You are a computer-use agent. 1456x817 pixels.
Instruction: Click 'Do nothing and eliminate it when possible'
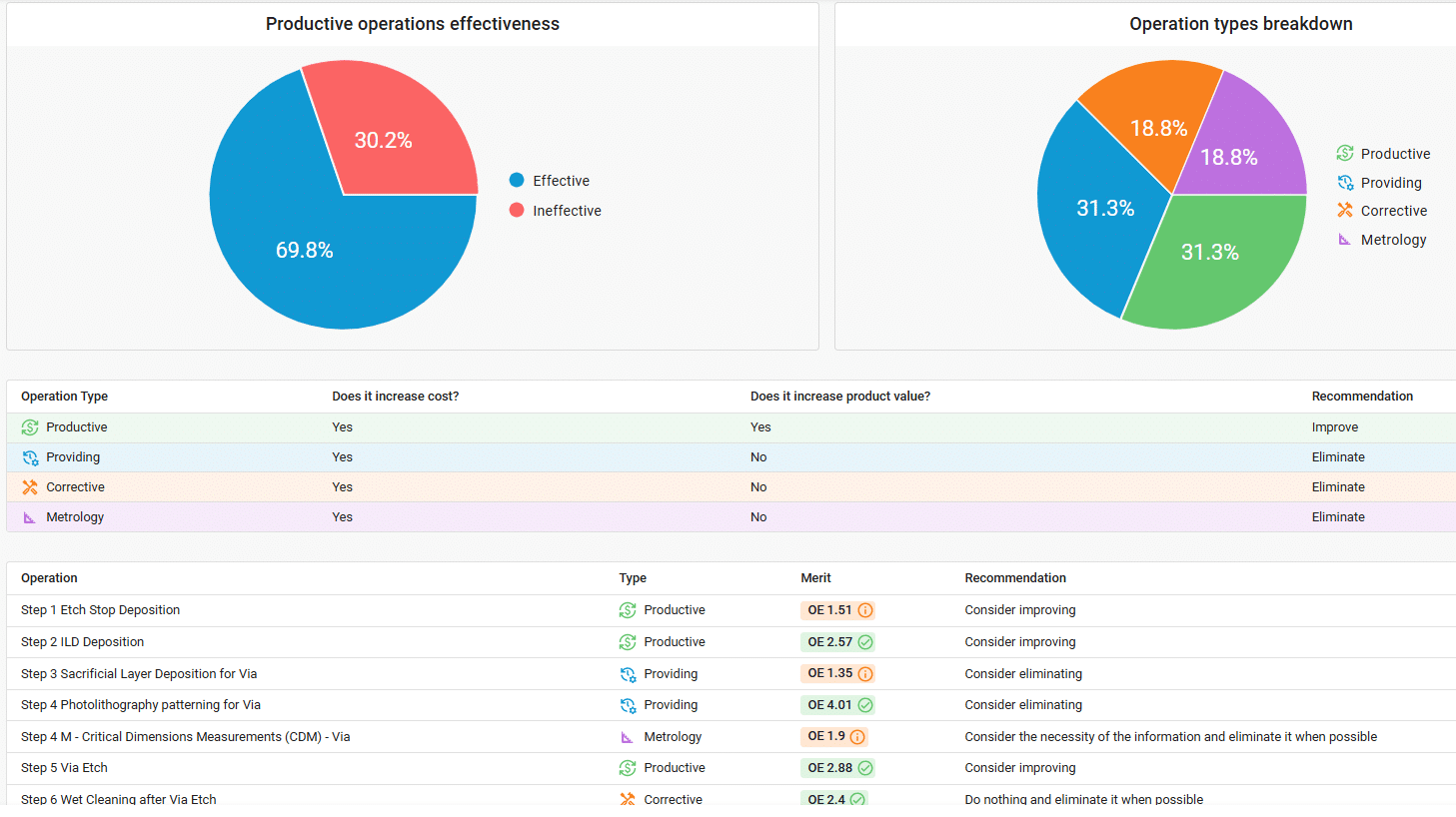tap(1084, 800)
